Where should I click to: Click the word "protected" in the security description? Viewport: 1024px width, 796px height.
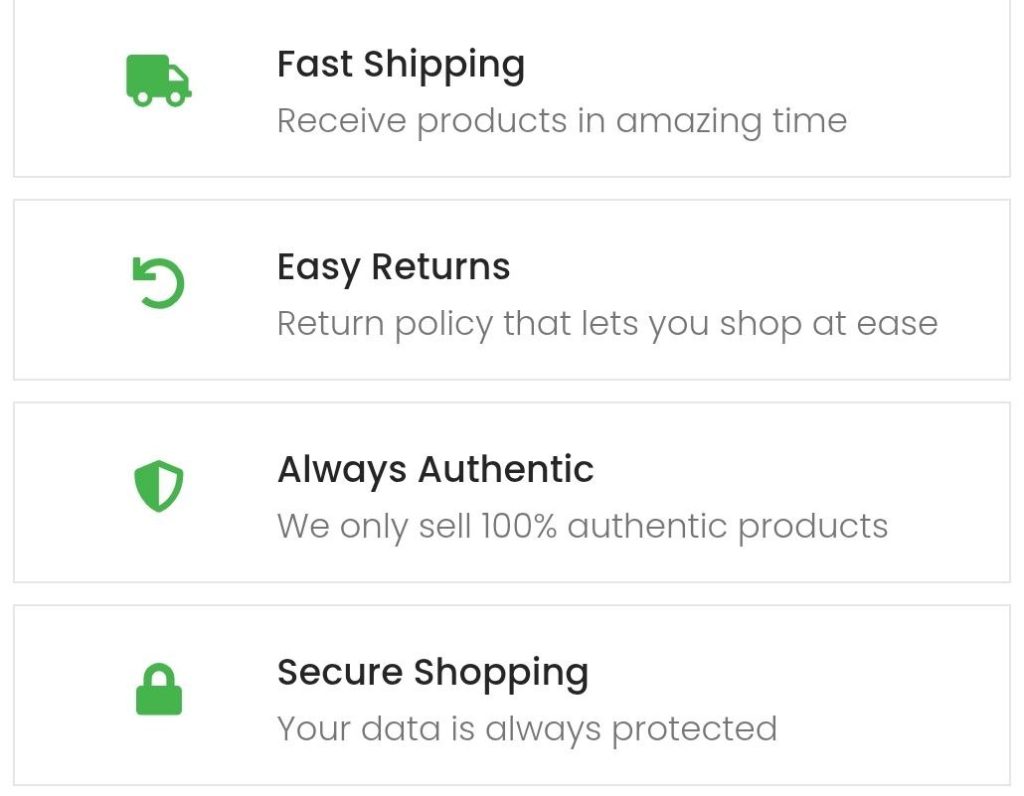click(694, 728)
